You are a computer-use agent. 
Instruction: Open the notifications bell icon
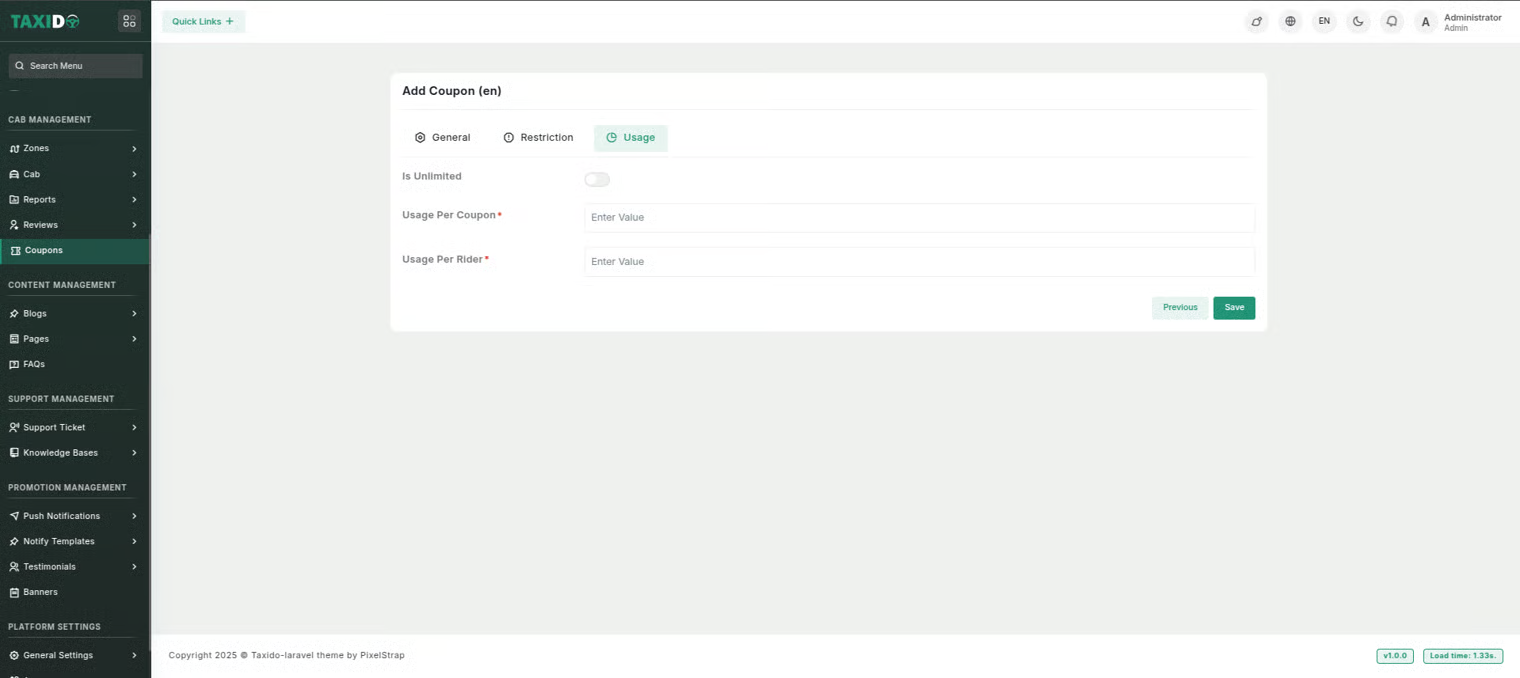1391,21
